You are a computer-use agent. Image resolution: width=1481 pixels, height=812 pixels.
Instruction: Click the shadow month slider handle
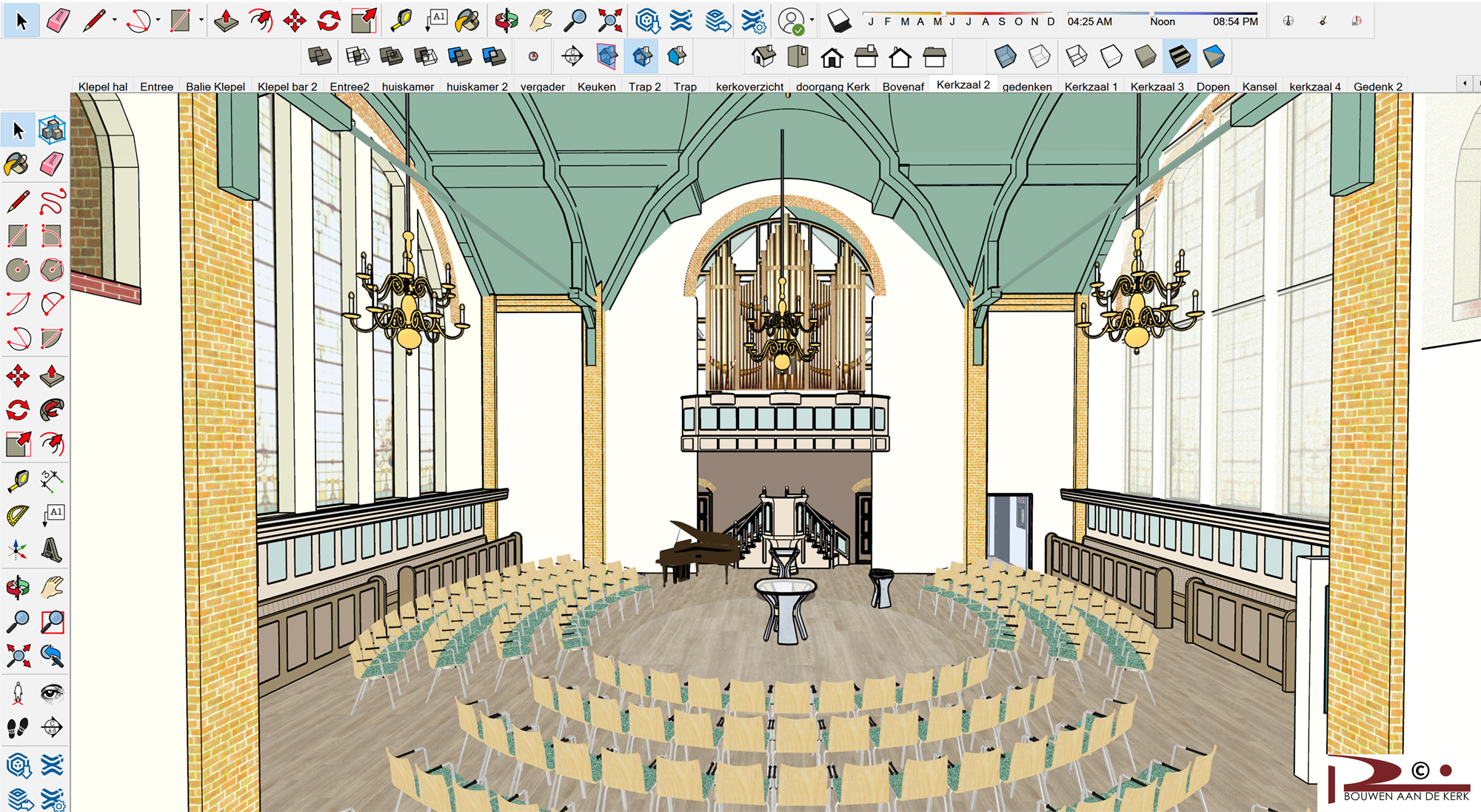coord(943,13)
